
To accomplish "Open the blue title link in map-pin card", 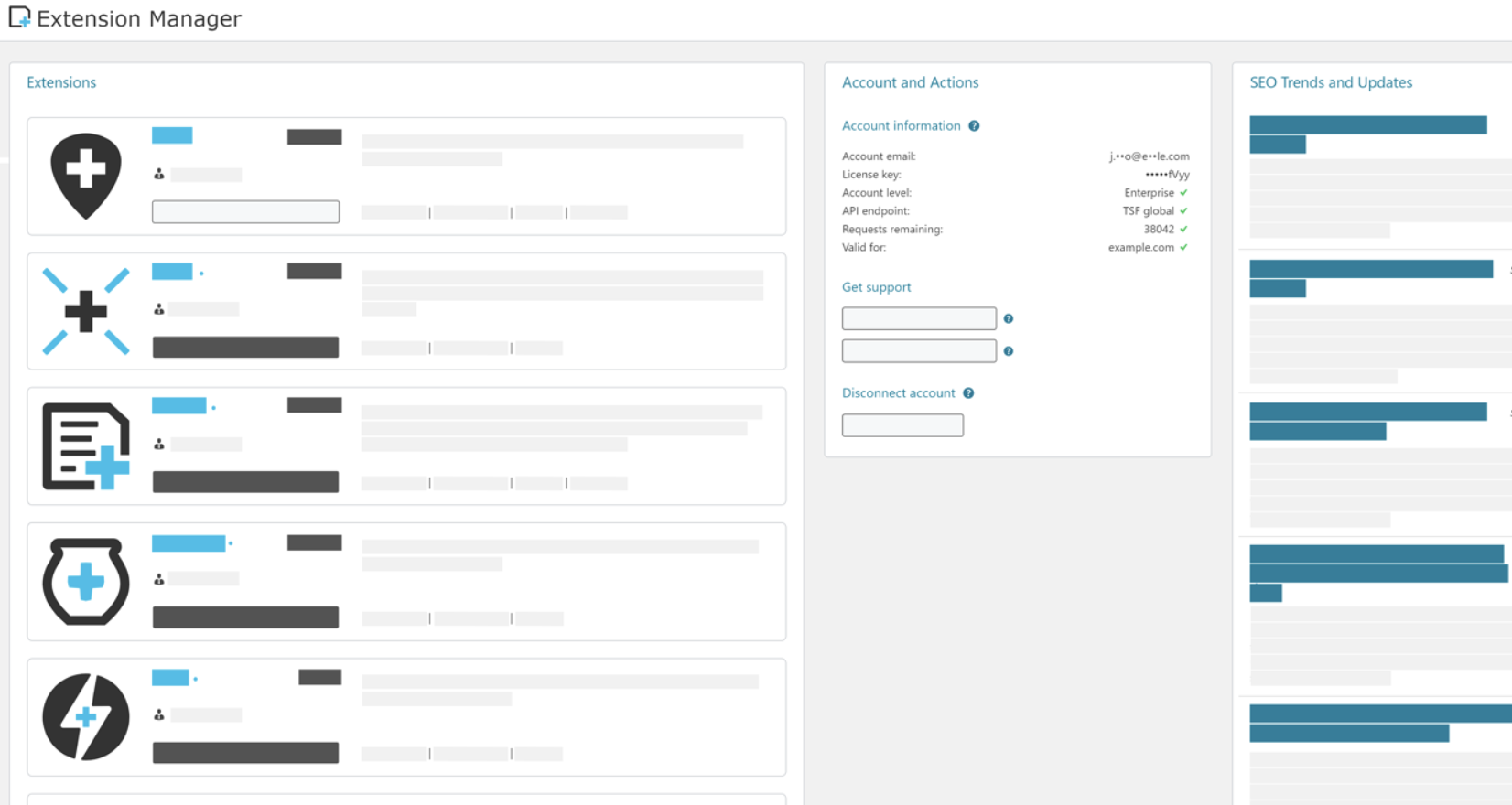I will point(172,135).
